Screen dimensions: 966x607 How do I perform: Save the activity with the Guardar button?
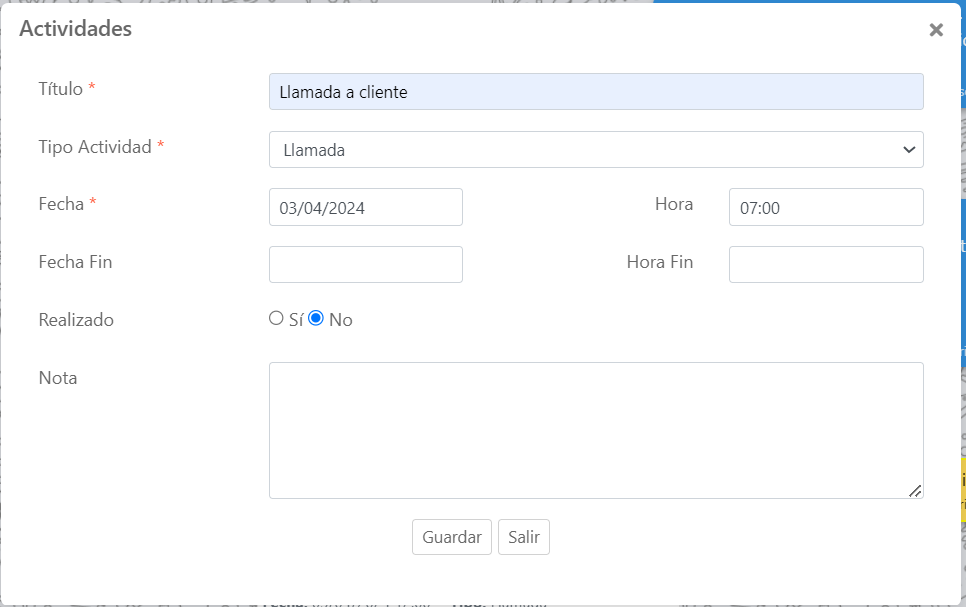click(x=452, y=537)
